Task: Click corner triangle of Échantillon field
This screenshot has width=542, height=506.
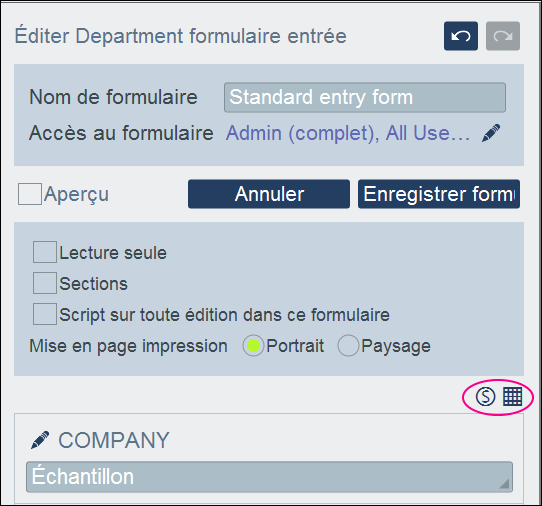Action: 504,484
